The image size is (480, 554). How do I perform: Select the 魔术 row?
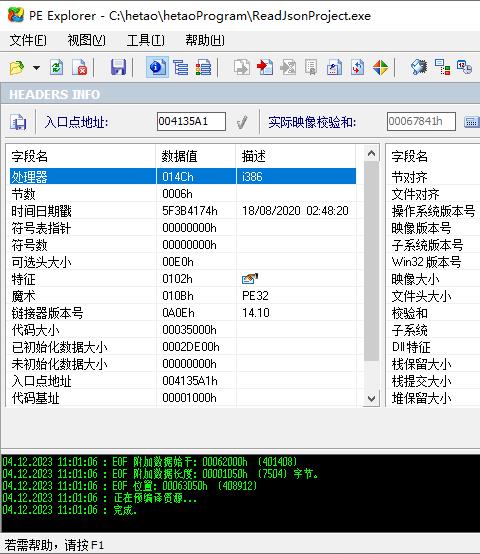[x=183, y=296]
